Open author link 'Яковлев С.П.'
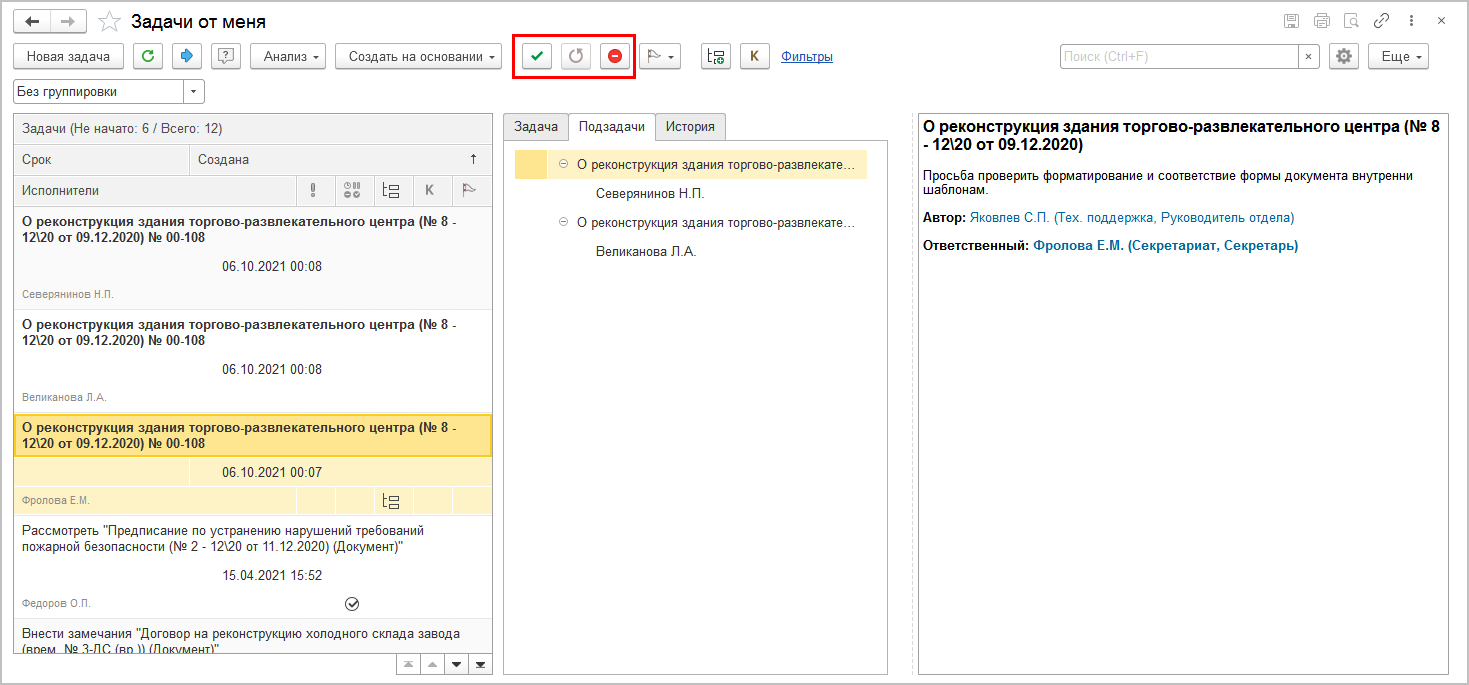The image size is (1469, 685). (1132, 217)
